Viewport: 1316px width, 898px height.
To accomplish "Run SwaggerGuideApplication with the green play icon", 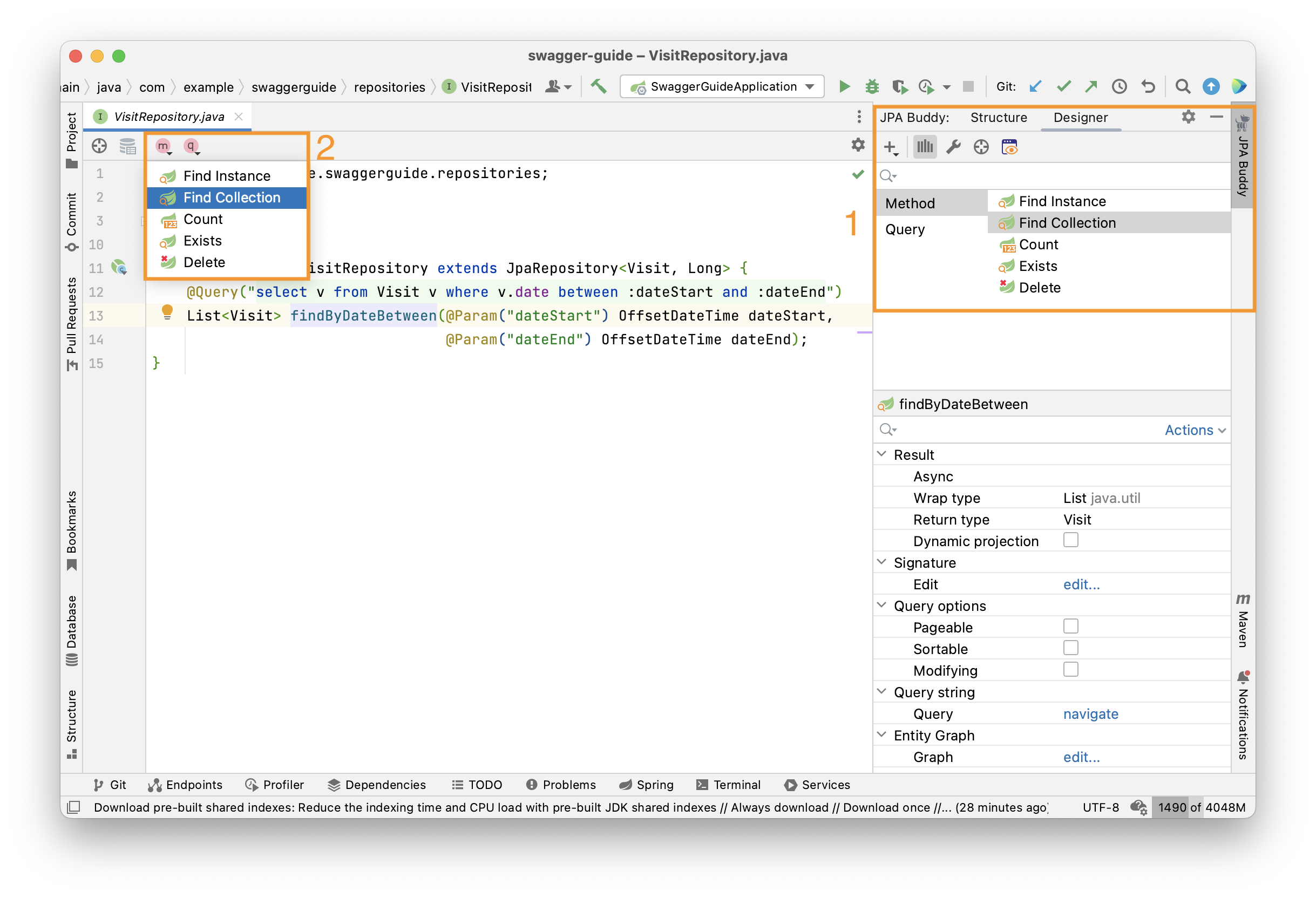I will (844, 86).
